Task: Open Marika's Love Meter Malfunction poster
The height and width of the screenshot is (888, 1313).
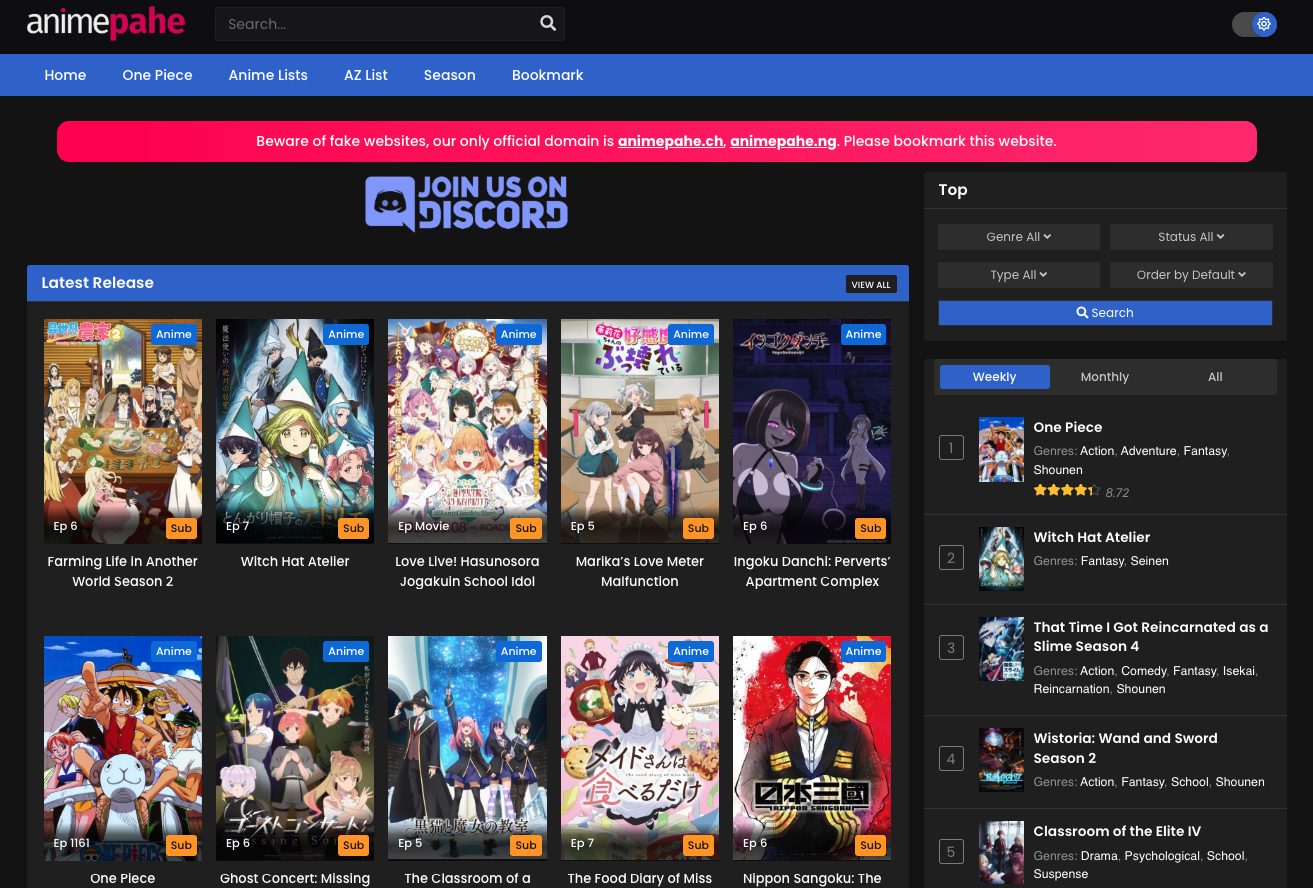Action: [x=640, y=431]
